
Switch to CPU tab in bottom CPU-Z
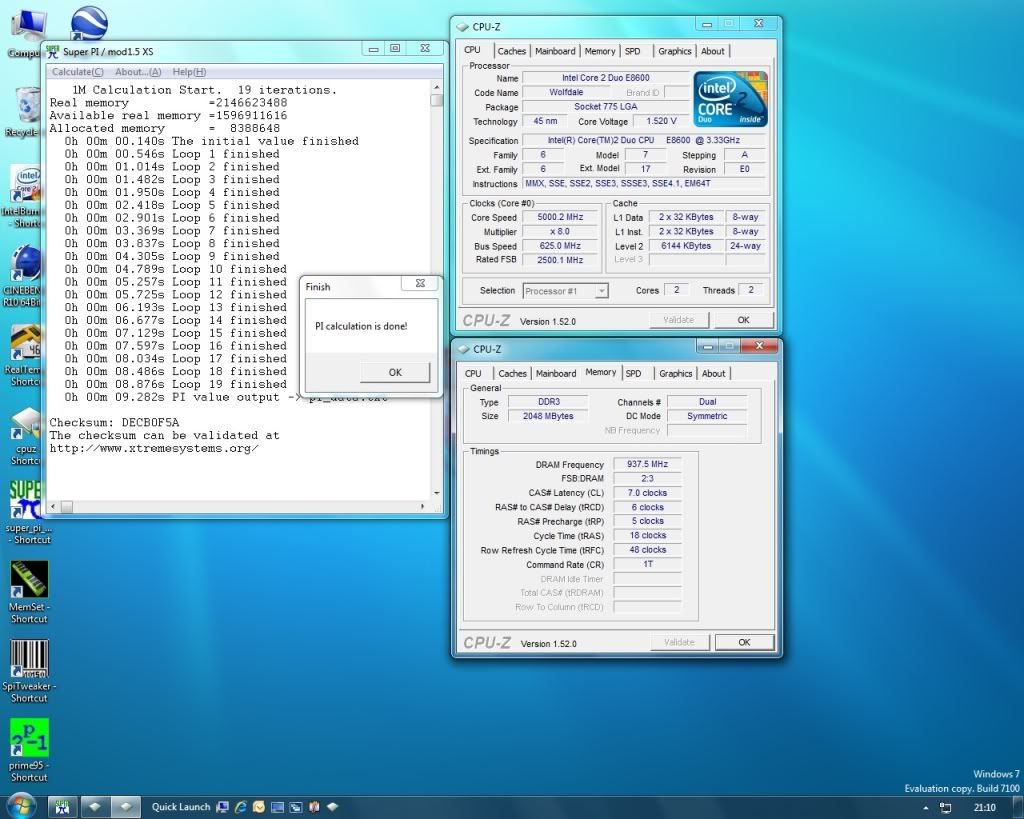click(x=473, y=374)
